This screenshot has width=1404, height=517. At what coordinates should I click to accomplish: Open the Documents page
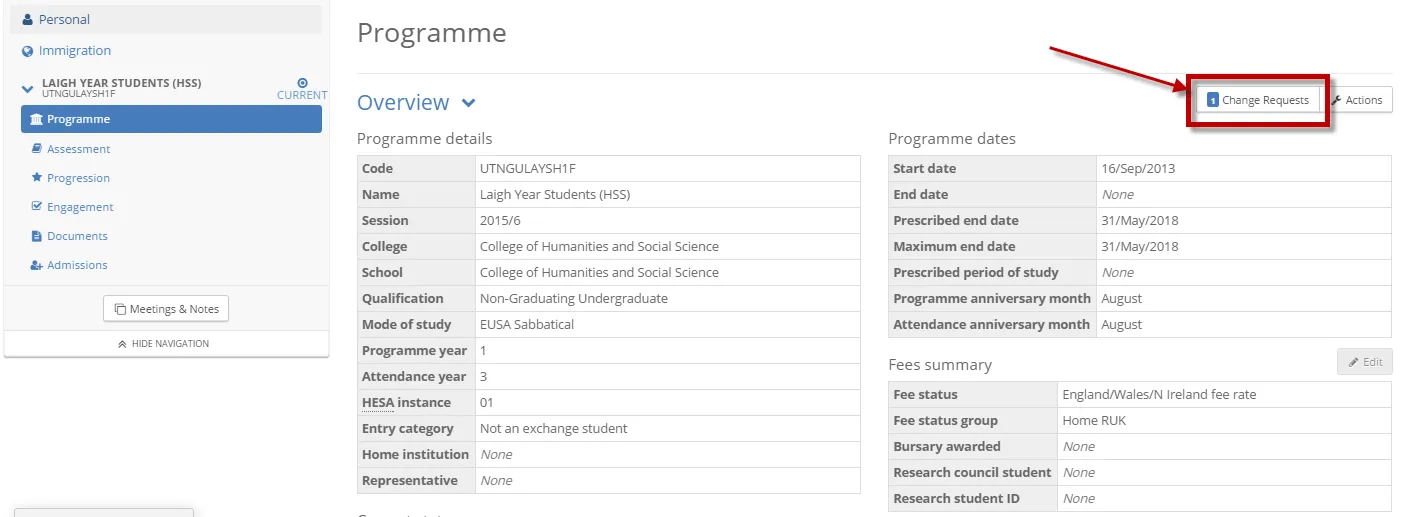pyautogui.click(x=77, y=236)
